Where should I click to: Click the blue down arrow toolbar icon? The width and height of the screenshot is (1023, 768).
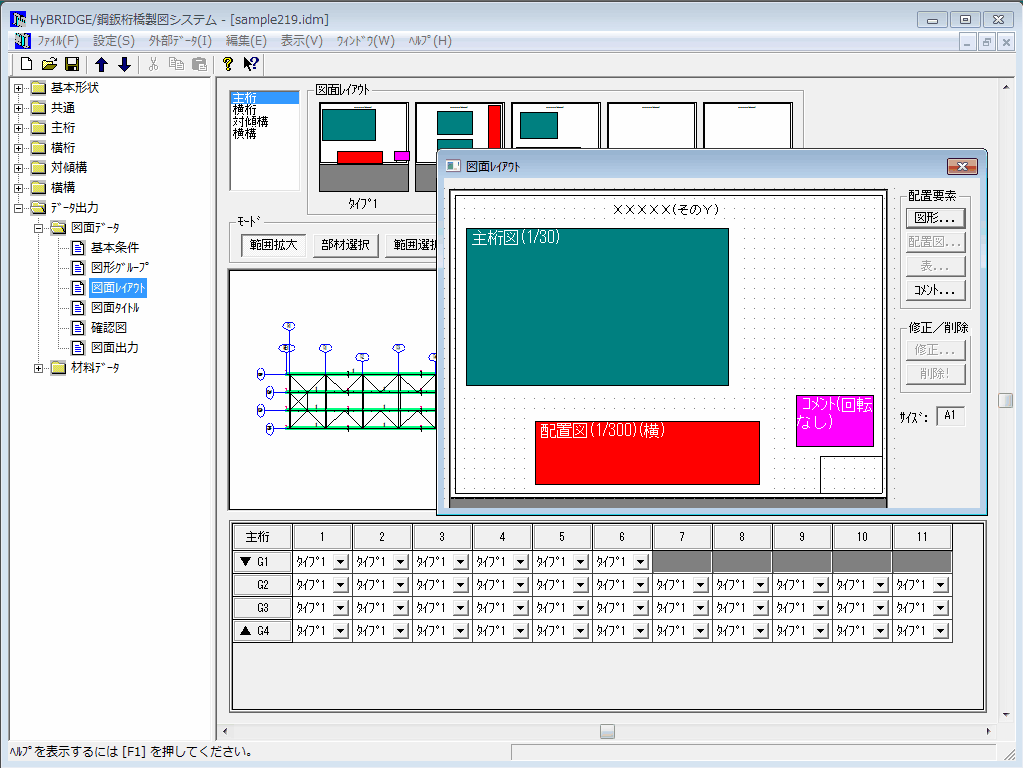[x=124, y=64]
